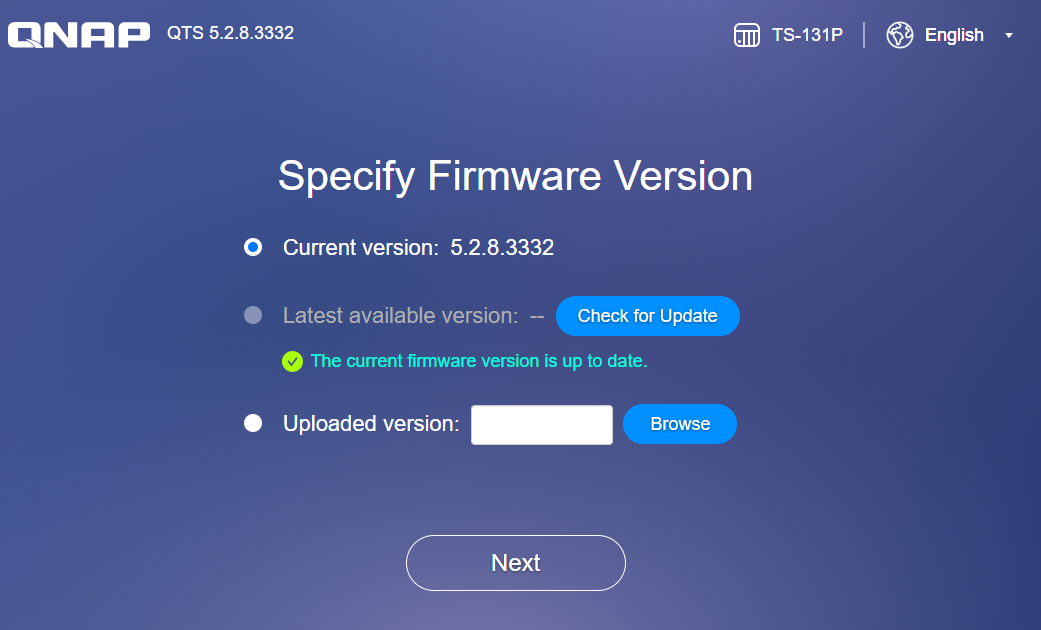Select the Latest available version radio button
Screen dimensions: 1041x630
[253, 315]
